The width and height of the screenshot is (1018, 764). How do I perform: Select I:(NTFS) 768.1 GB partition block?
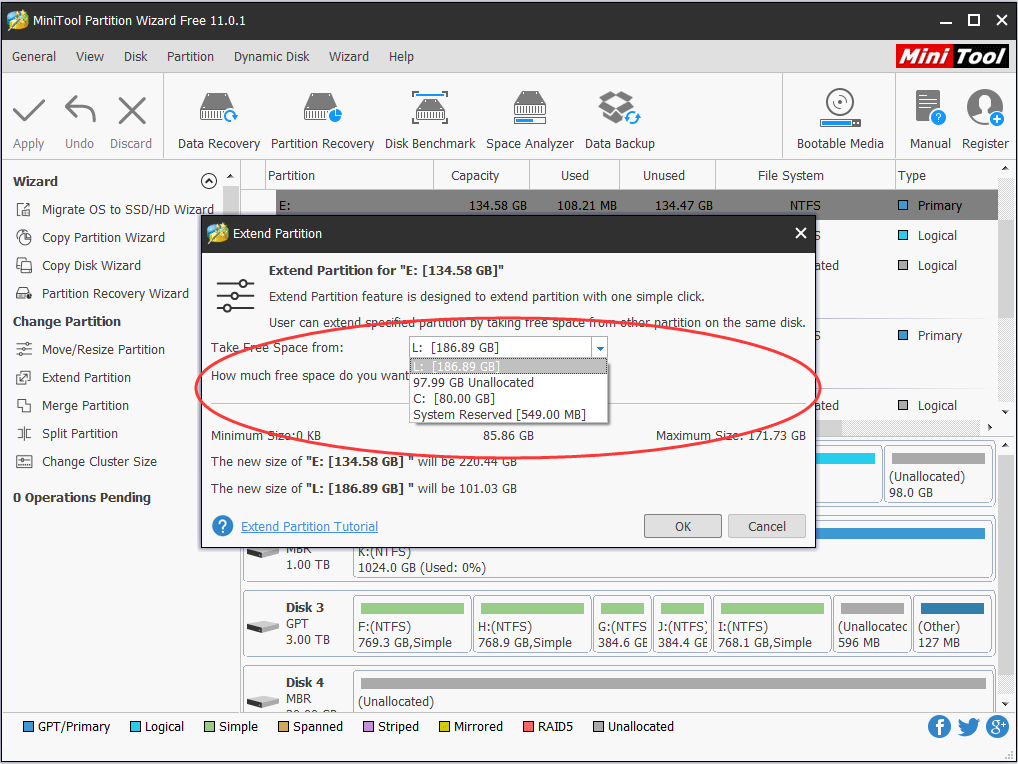coord(772,624)
